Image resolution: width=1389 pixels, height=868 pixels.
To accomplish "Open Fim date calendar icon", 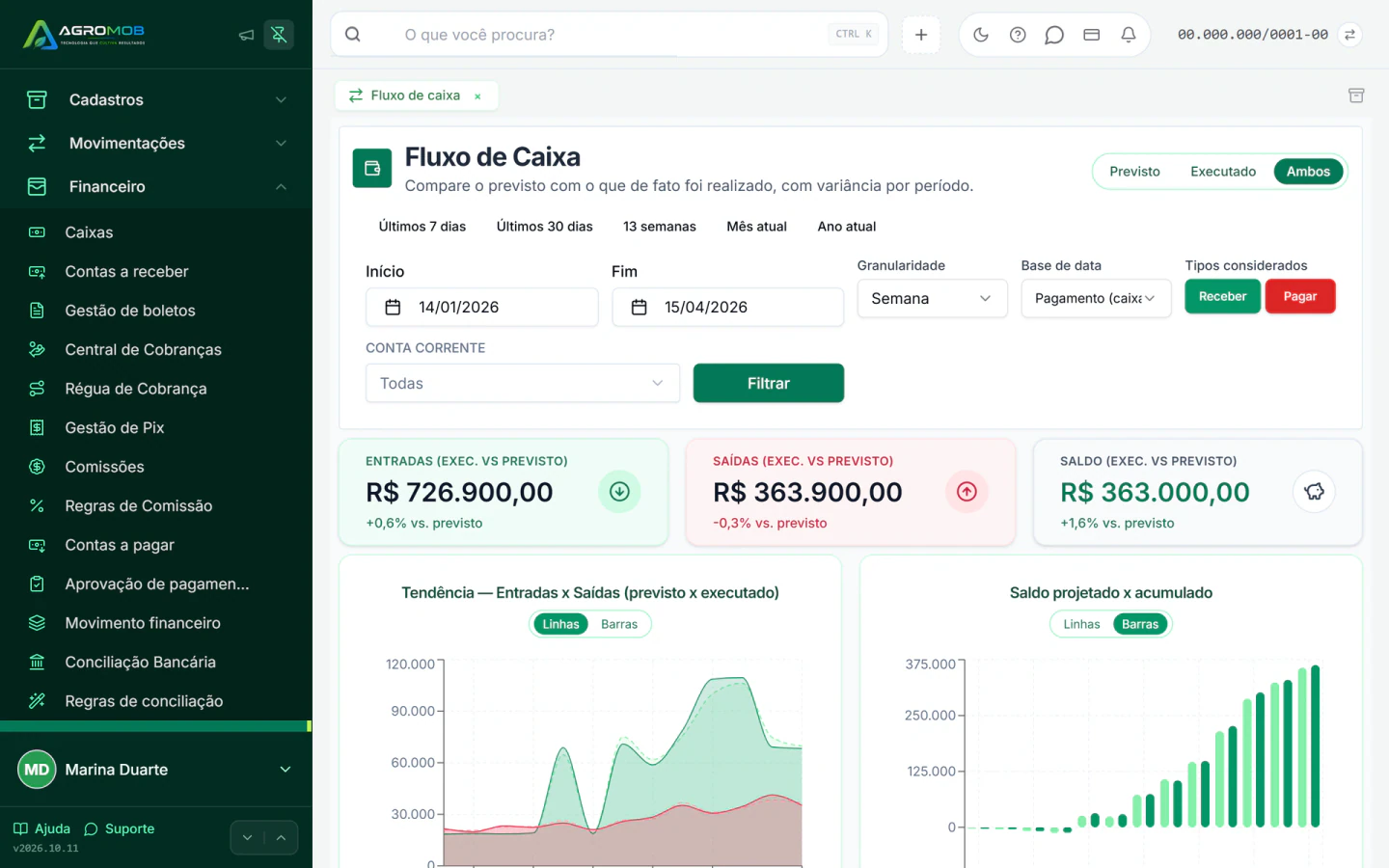I will 639,308.
